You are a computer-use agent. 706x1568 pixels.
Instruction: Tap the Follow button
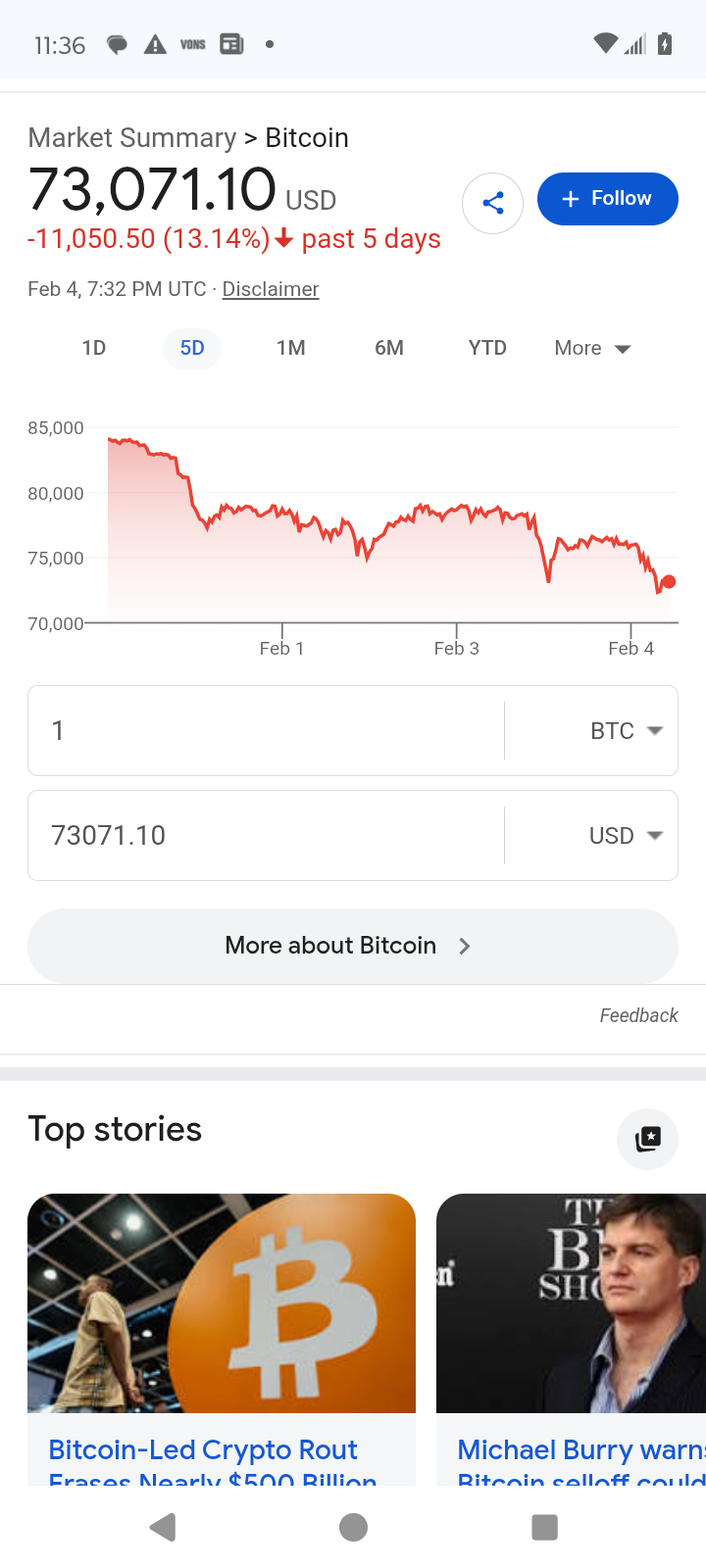pos(607,199)
